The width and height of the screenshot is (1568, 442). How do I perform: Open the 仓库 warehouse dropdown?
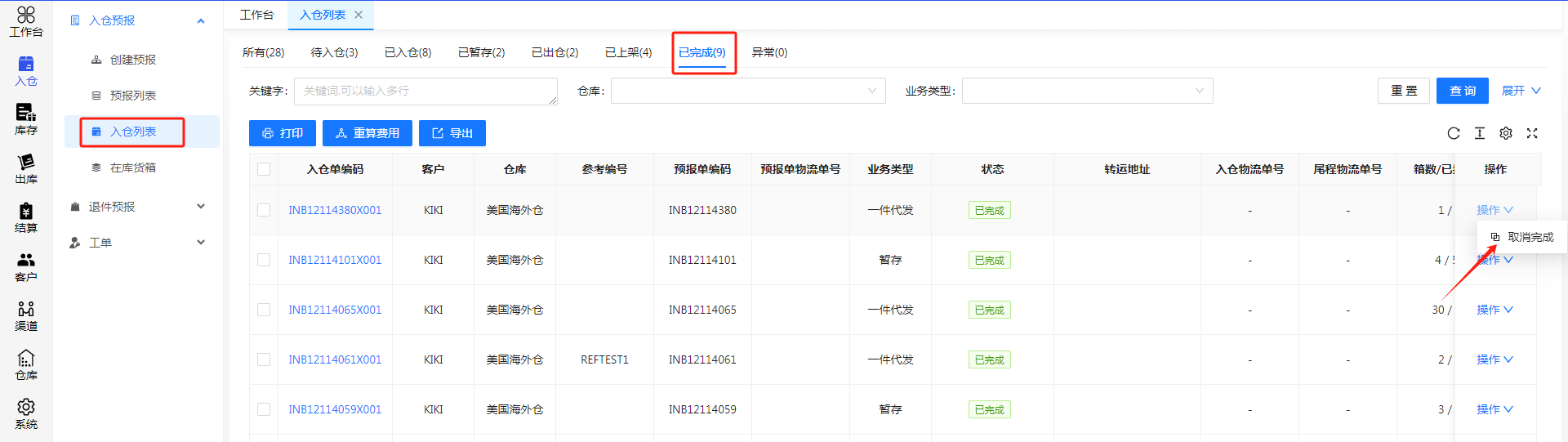(x=747, y=91)
